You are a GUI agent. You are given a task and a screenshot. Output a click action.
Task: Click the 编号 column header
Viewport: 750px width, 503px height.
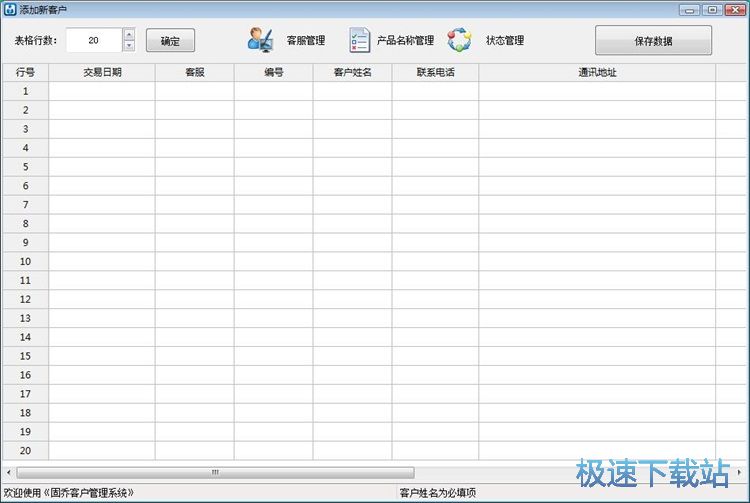click(274, 72)
